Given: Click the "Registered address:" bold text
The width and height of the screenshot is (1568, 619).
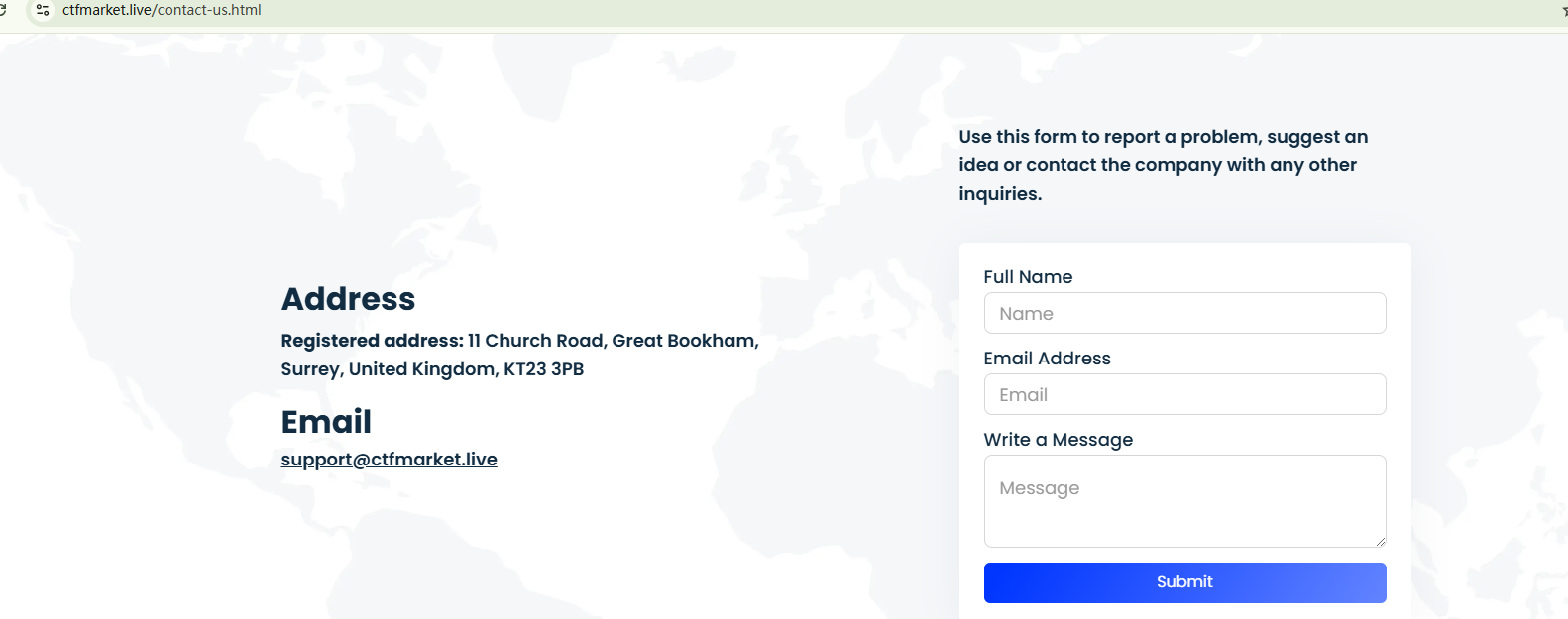Looking at the screenshot, I should [x=372, y=341].
